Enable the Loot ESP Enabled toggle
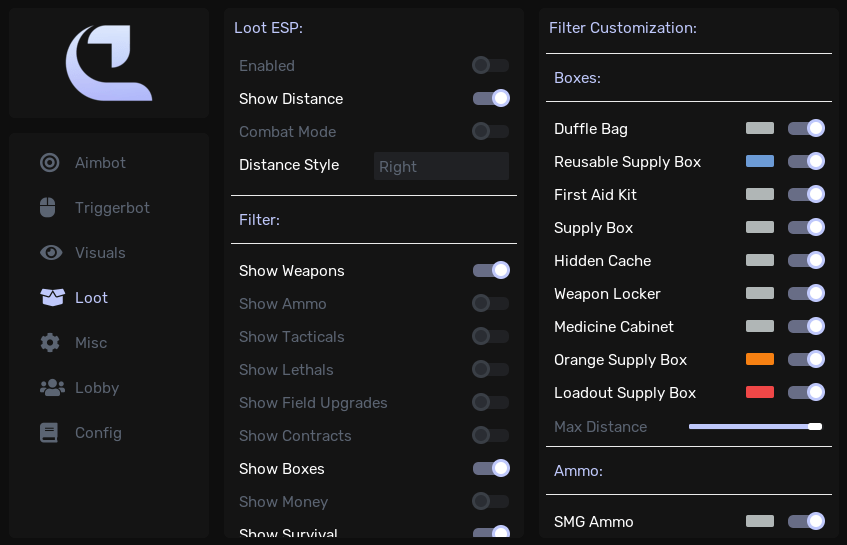847x545 pixels. tap(490, 65)
